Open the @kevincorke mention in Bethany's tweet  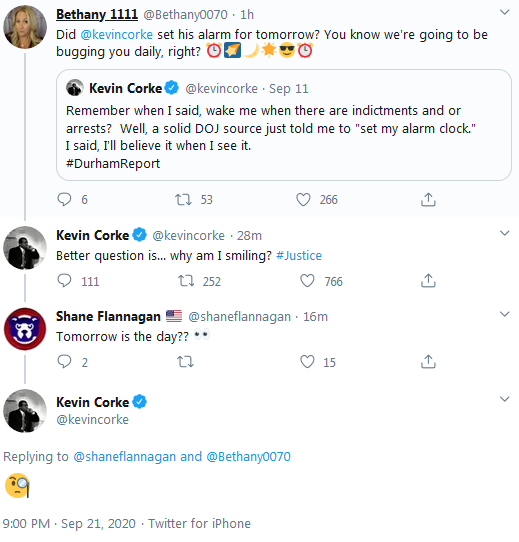(117, 35)
